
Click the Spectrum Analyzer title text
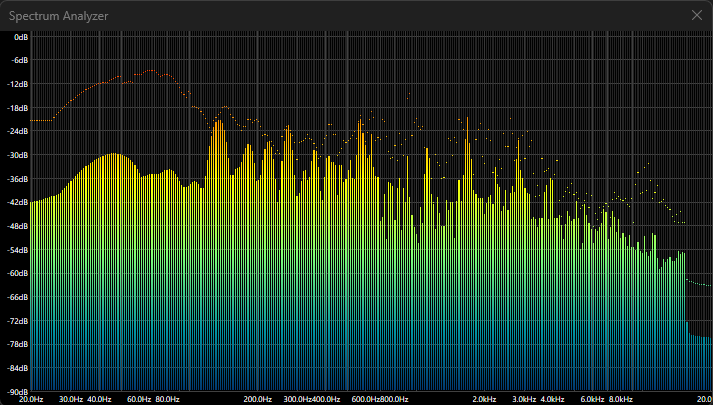(59, 17)
